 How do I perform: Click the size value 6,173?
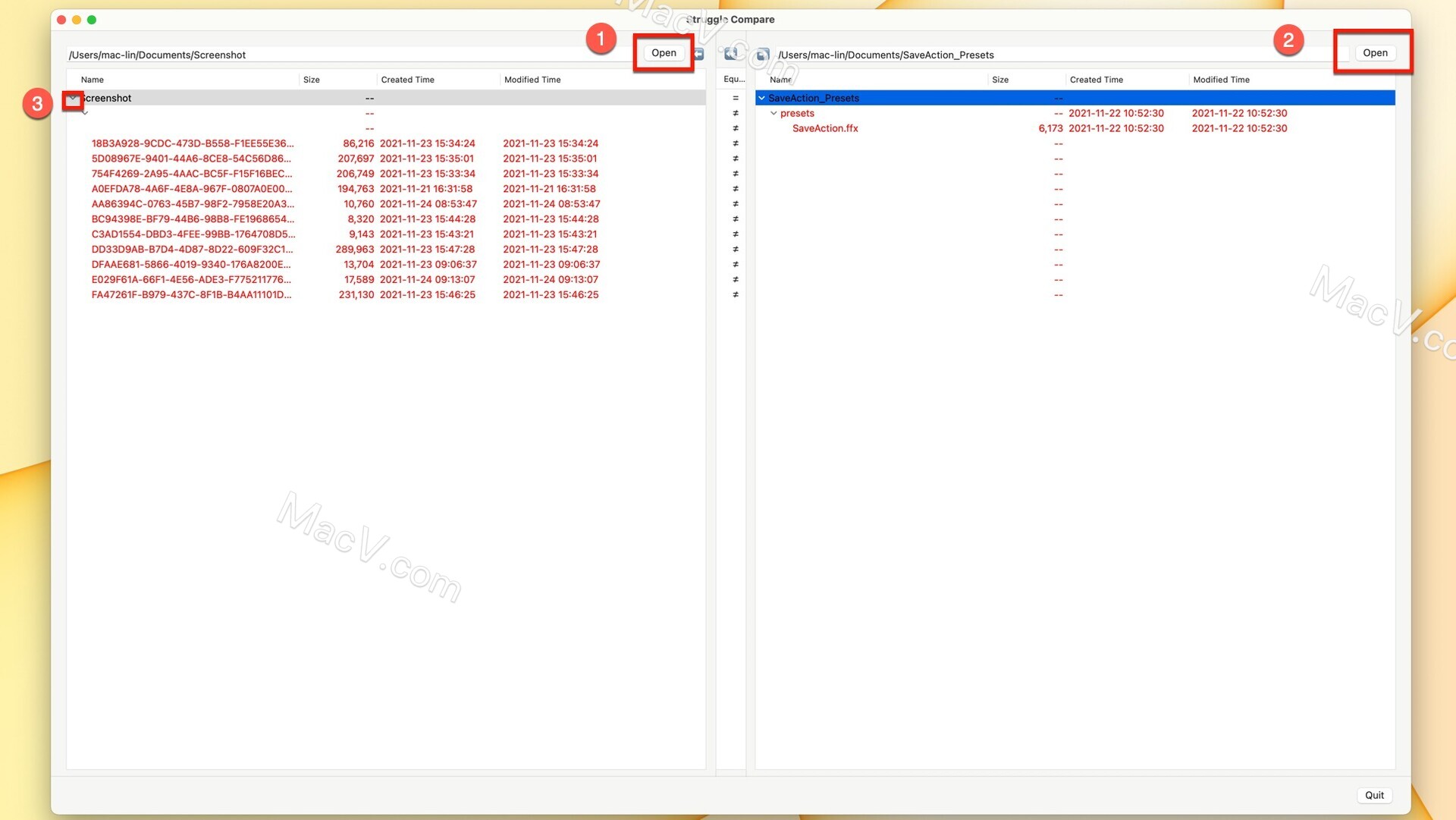pos(1050,128)
